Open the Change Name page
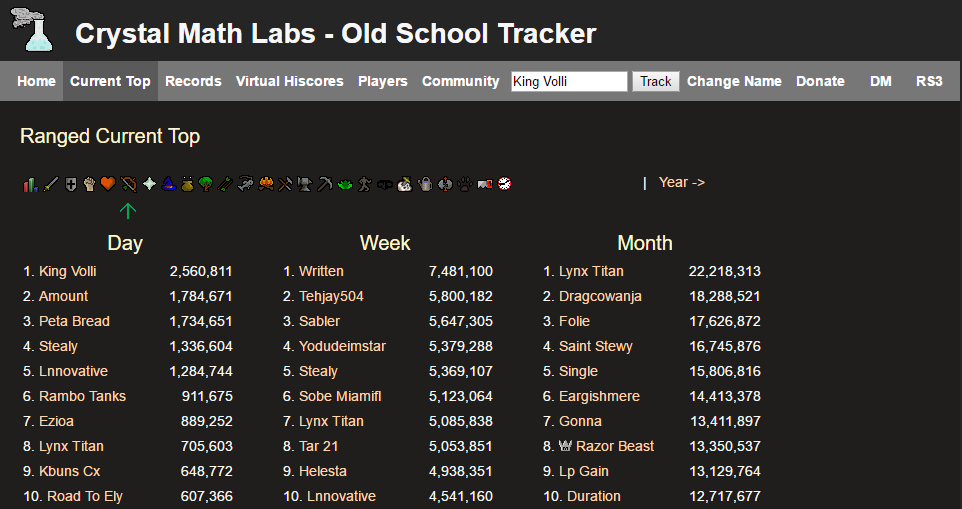The width and height of the screenshot is (962, 509). click(734, 81)
